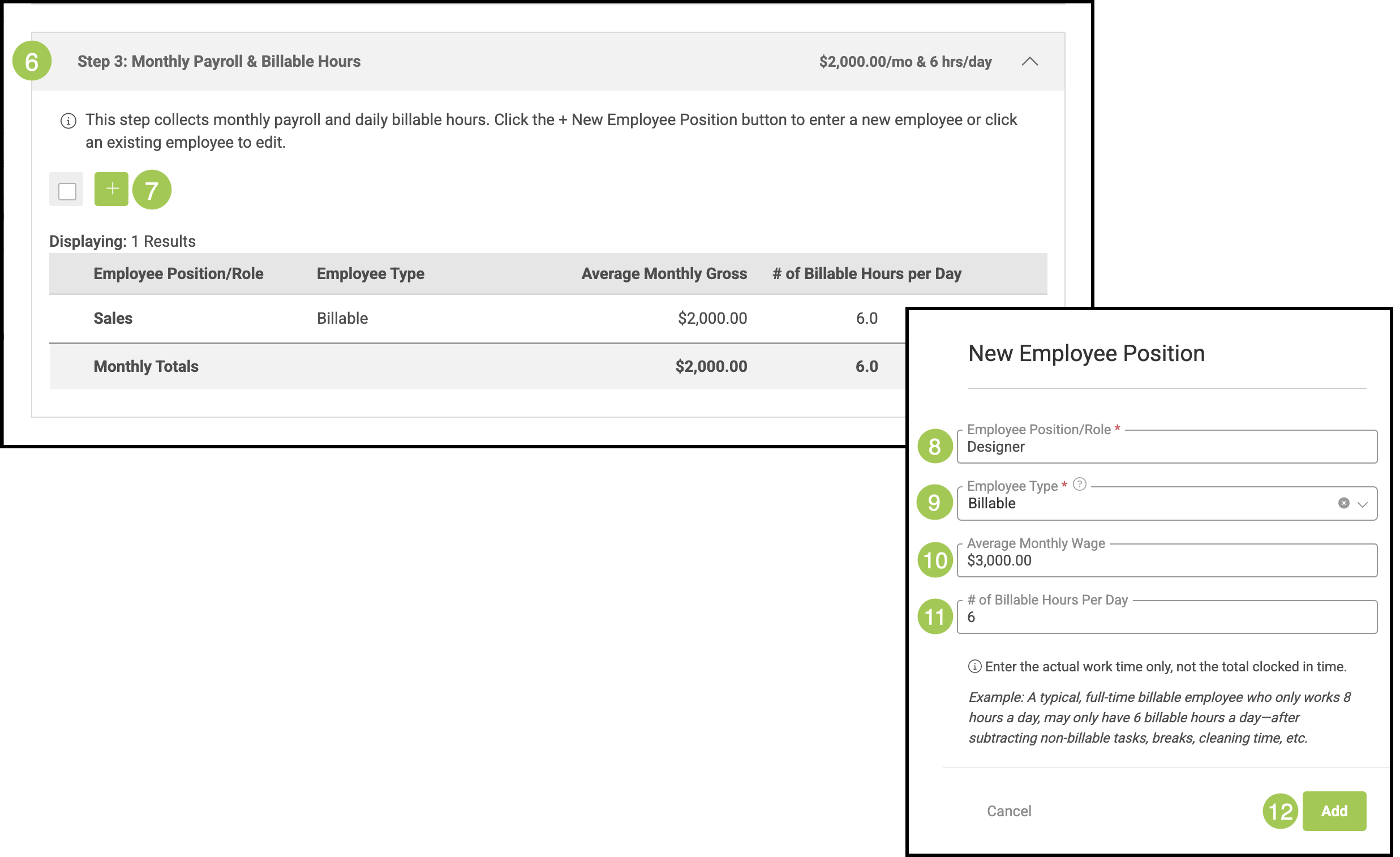Sort by the Average Monthly Gross column header
The image size is (1400, 857).
pyautogui.click(x=664, y=273)
